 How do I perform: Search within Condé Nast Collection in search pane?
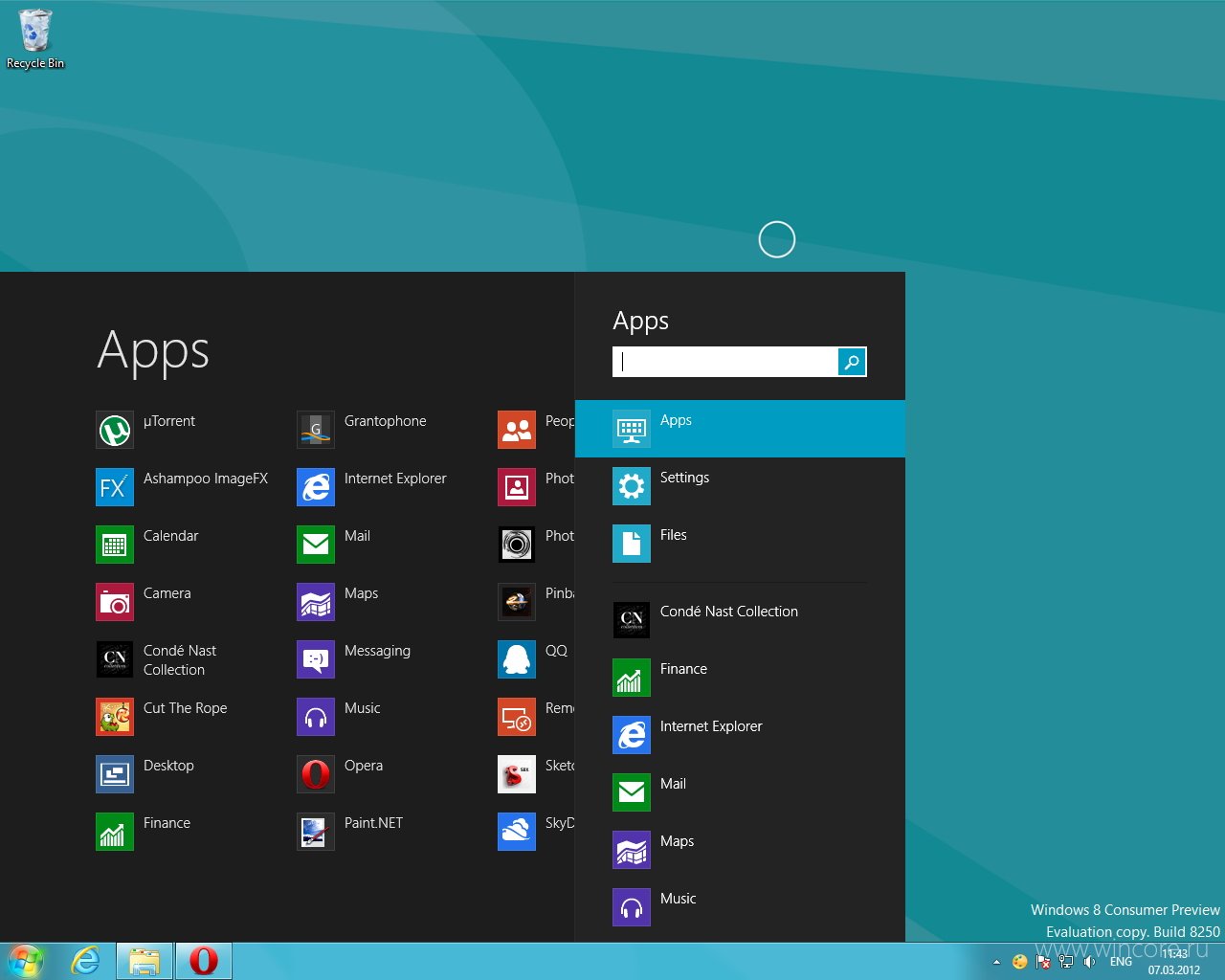tap(740, 620)
